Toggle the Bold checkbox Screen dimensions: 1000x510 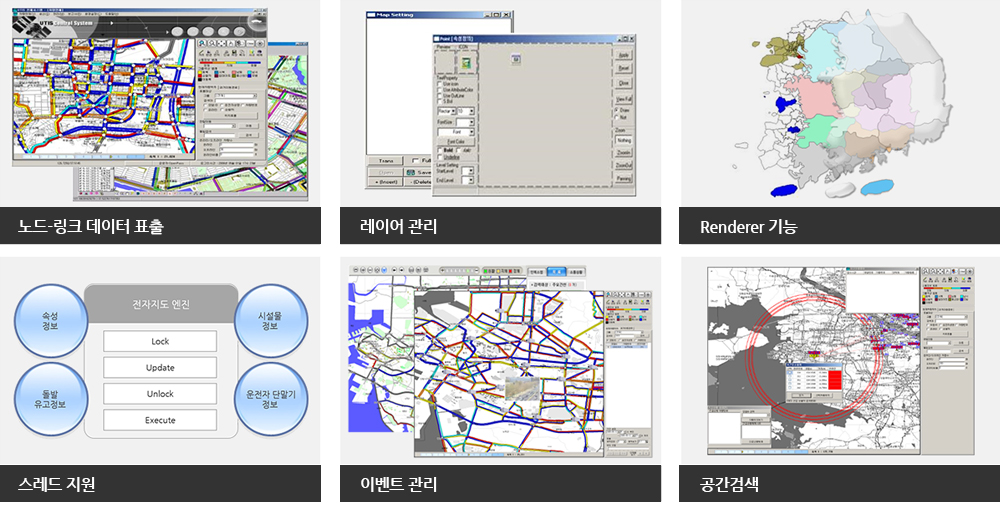tap(439, 150)
